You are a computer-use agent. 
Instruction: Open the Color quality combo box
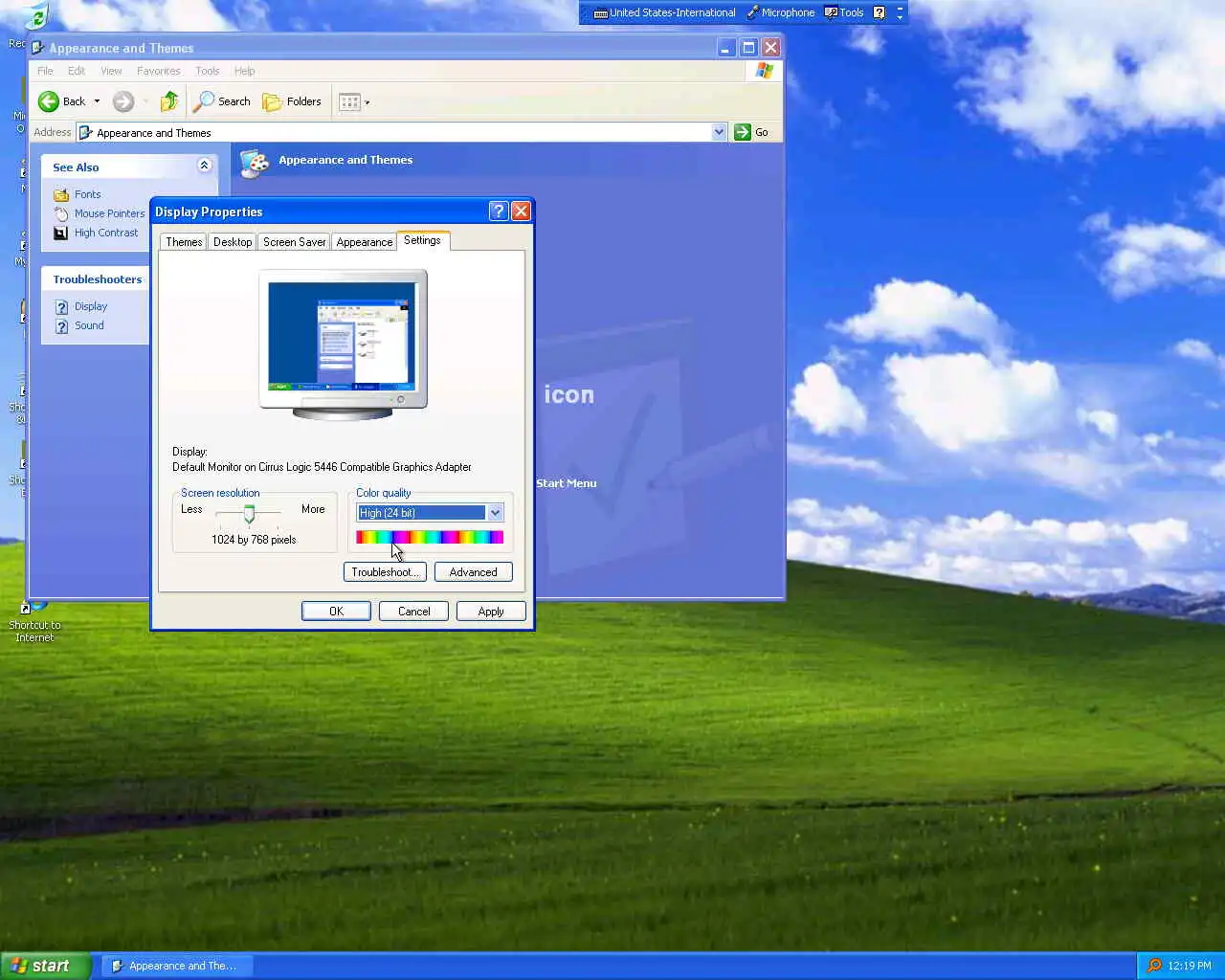pyautogui.click(x=430, y=513)
